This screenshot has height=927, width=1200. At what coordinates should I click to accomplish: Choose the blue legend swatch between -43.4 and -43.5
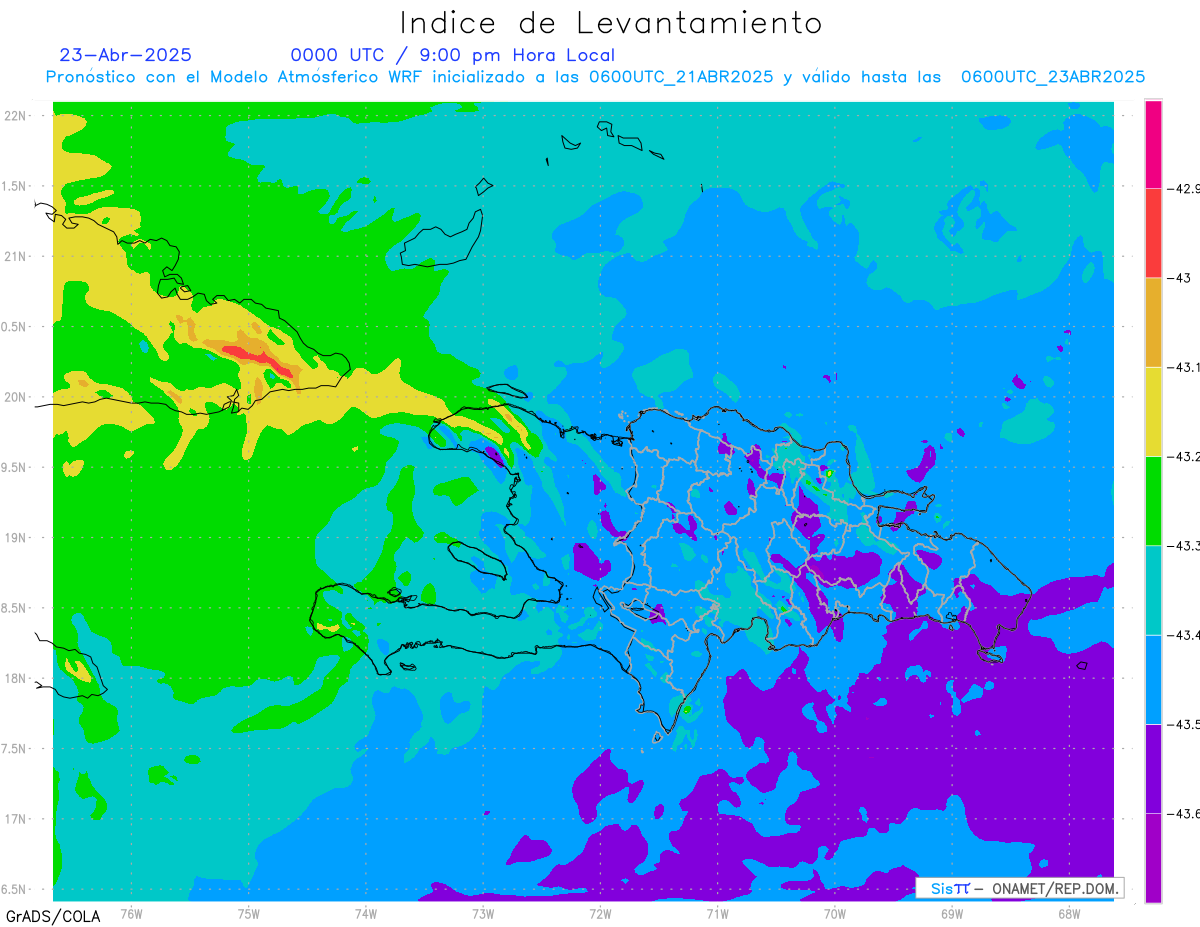tap(1153, 679)
